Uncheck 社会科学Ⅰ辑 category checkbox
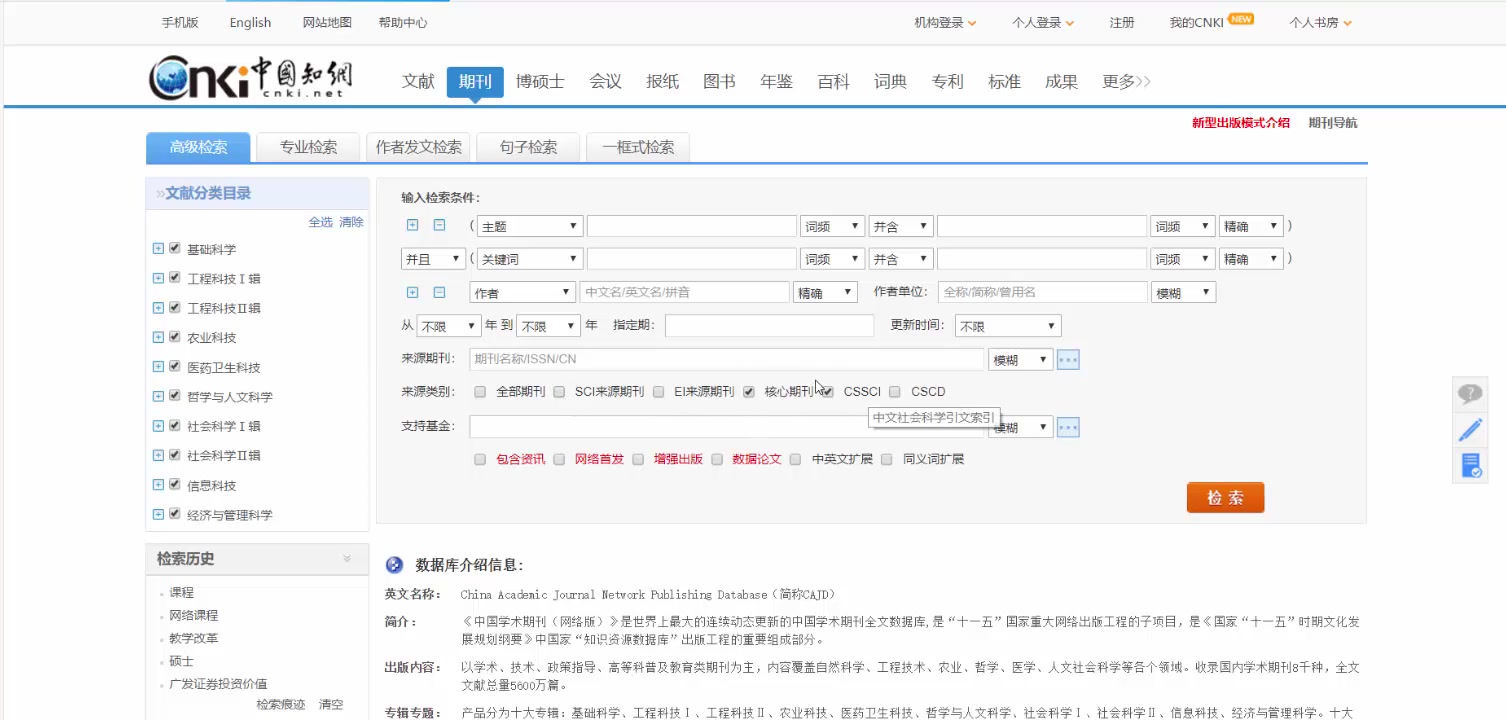 point(175,425)
